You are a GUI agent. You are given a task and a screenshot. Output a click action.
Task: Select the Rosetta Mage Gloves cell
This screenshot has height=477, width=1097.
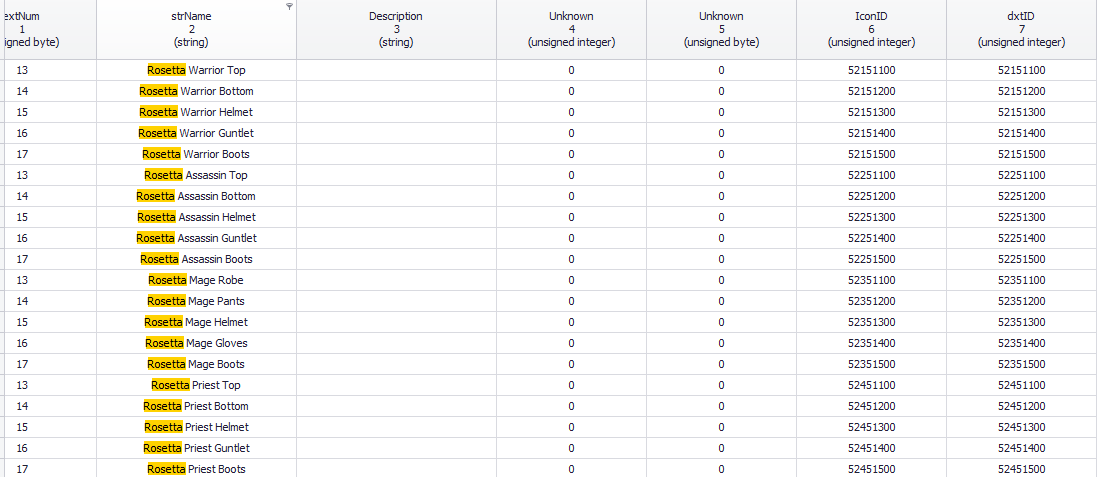tap(196, 343)
